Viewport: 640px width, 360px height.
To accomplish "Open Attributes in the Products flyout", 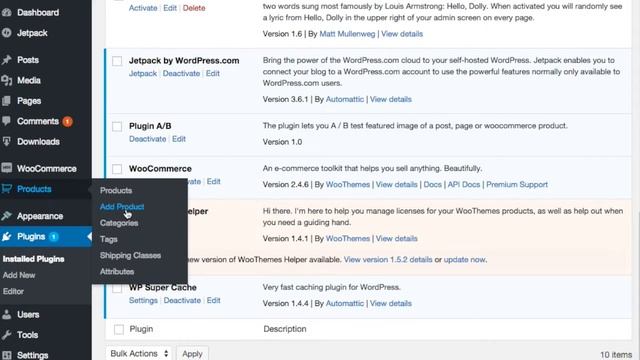I will [117, 271].
